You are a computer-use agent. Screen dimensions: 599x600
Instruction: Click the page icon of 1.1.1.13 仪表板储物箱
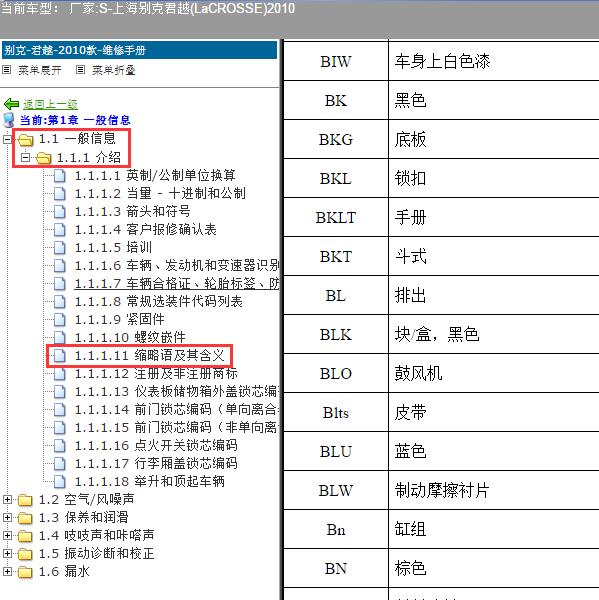[x=59, y=392]
